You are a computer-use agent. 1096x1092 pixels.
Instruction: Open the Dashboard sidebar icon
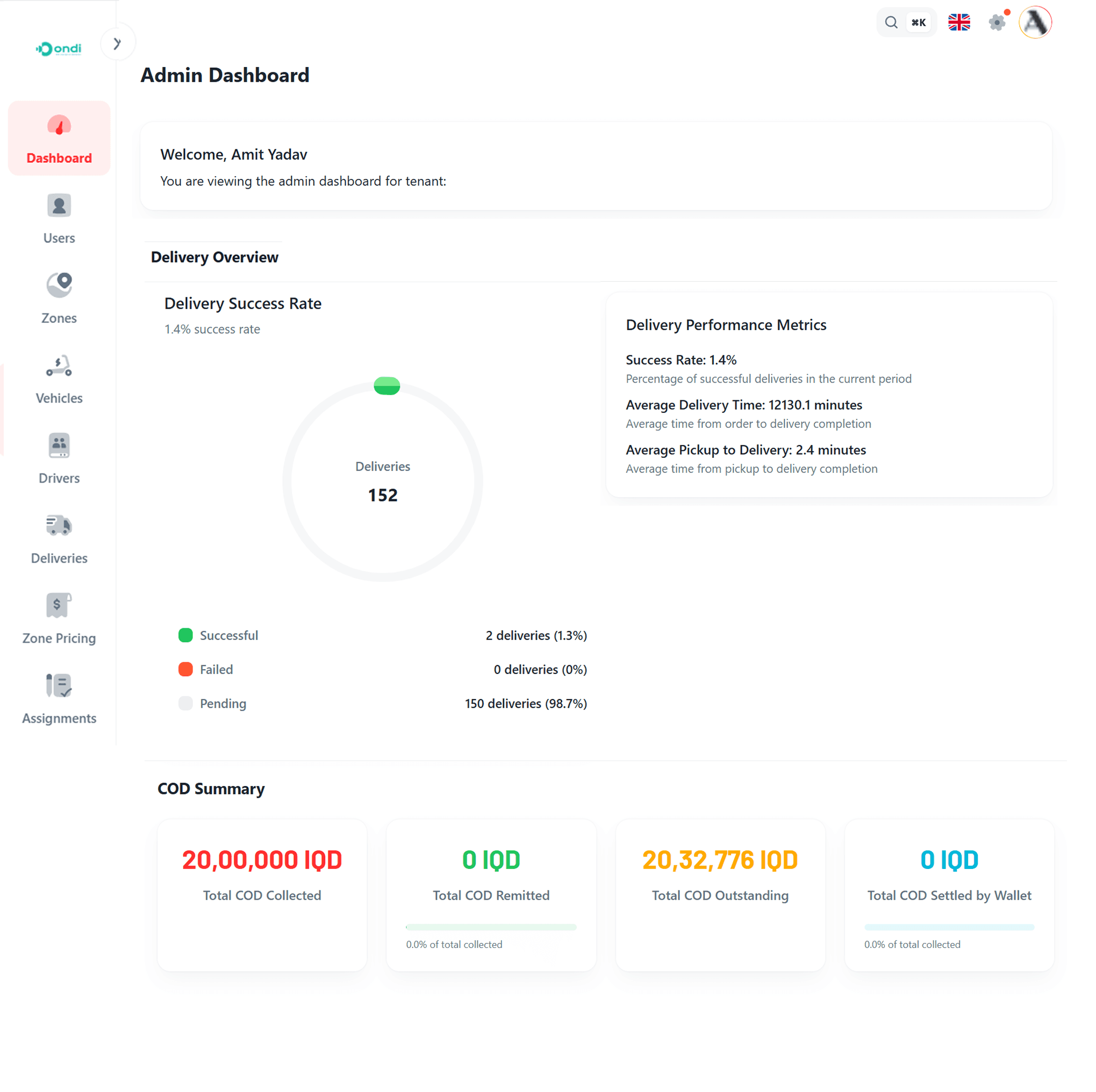[x=59, y=126]
